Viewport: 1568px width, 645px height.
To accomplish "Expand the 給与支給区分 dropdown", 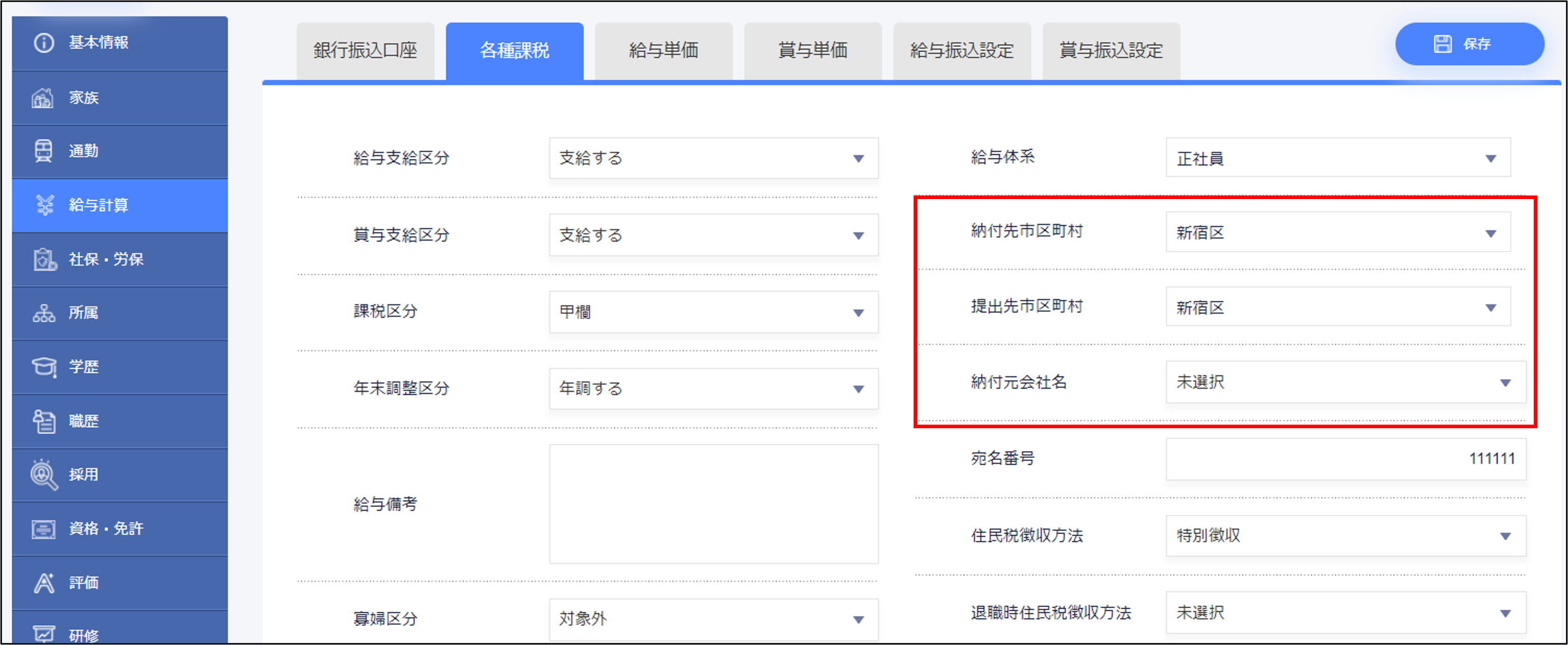I will 713,158.
